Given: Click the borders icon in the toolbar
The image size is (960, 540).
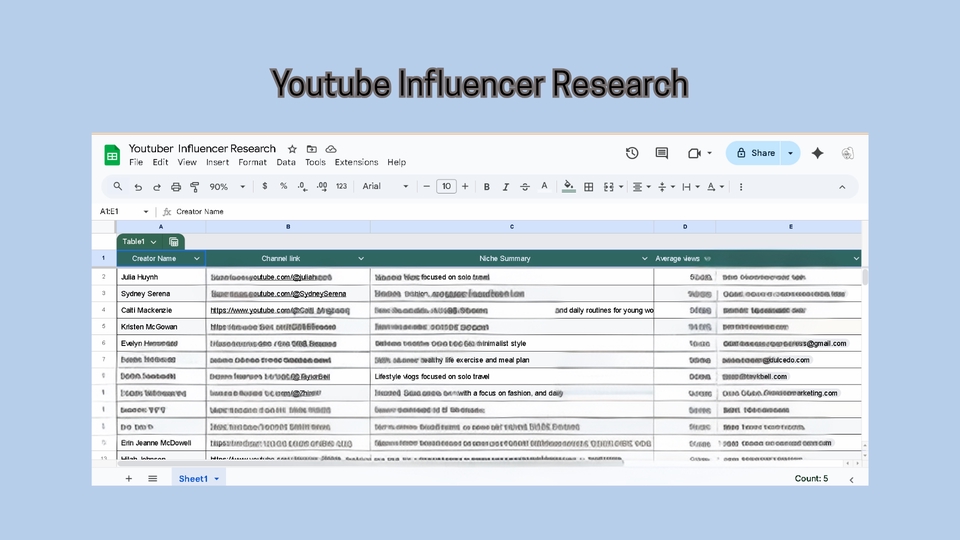Looking at the screenshot, I should 589,187.
